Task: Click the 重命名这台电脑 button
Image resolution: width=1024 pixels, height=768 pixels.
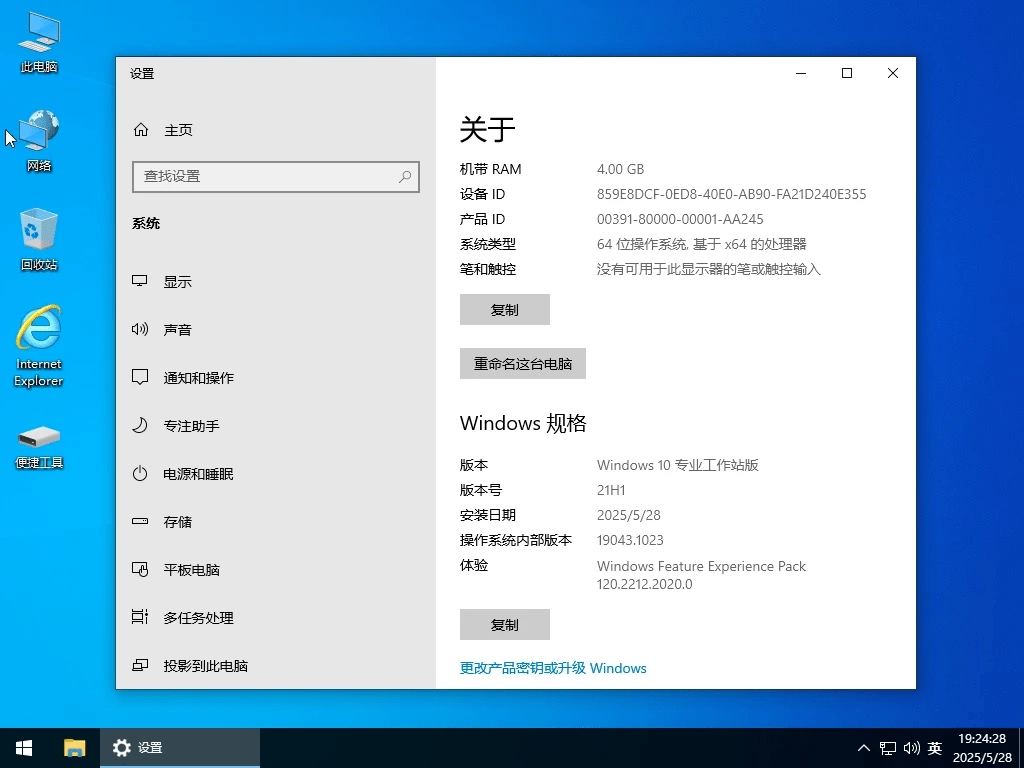Action: tap(522, 363)
